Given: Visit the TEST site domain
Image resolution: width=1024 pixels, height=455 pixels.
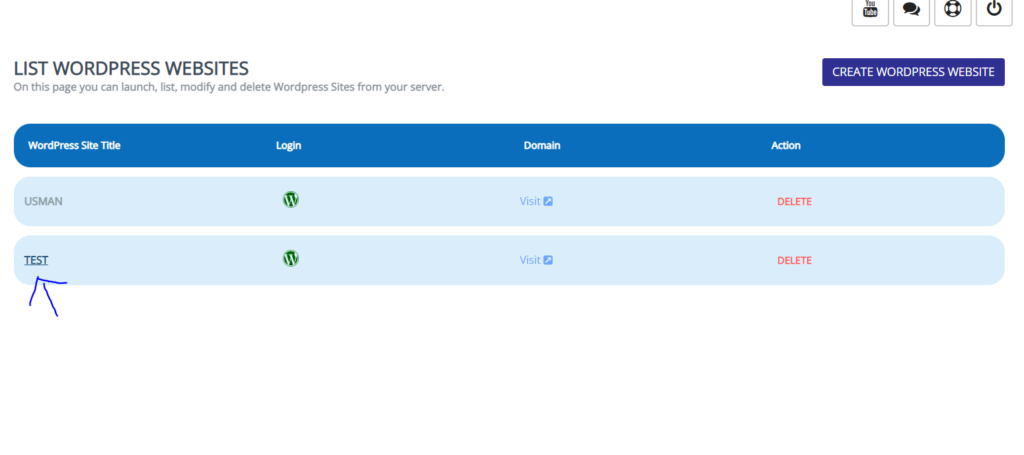Looking at the screenshot, I should [536, 260].
